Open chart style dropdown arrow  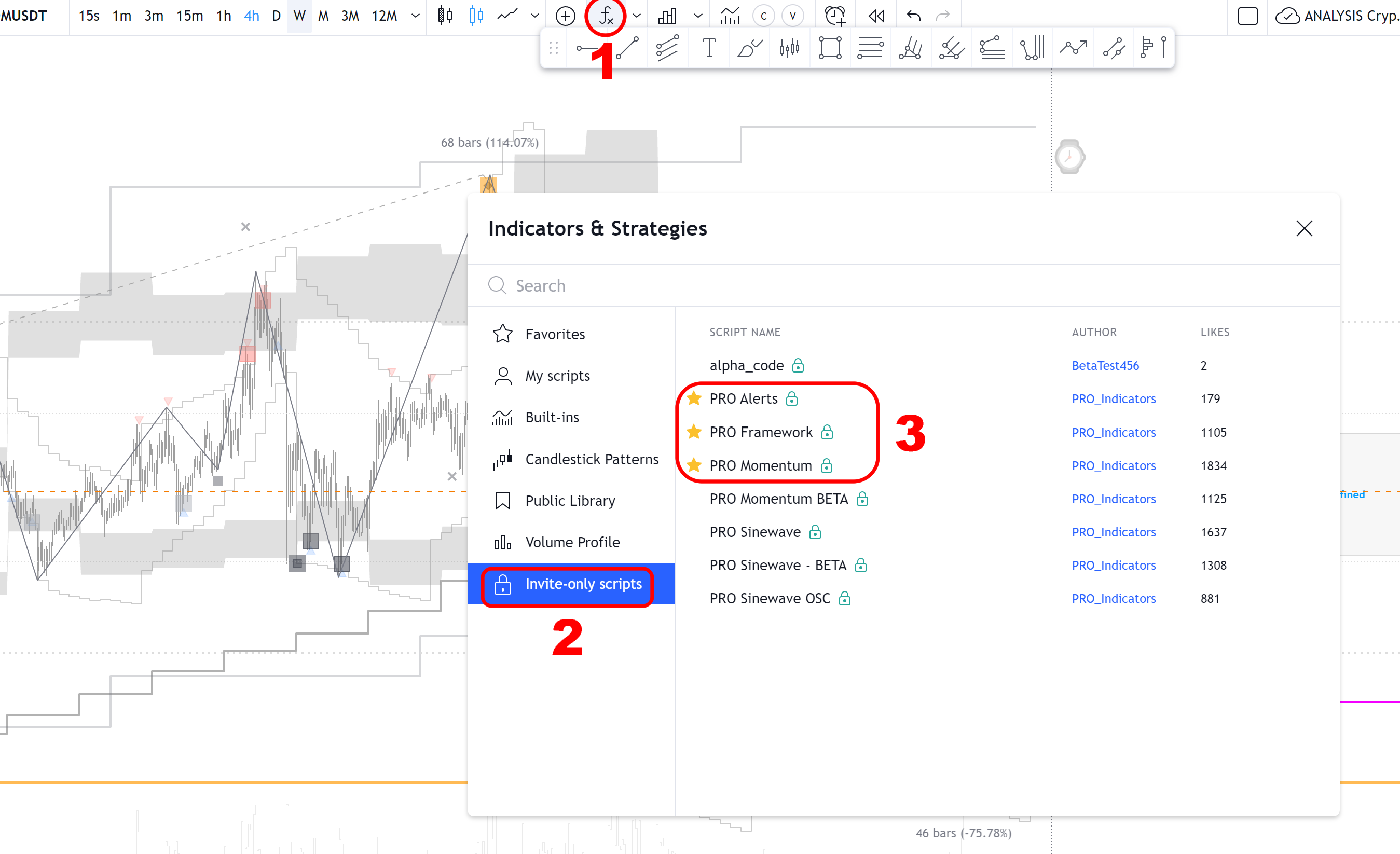(x=534, y=16)
